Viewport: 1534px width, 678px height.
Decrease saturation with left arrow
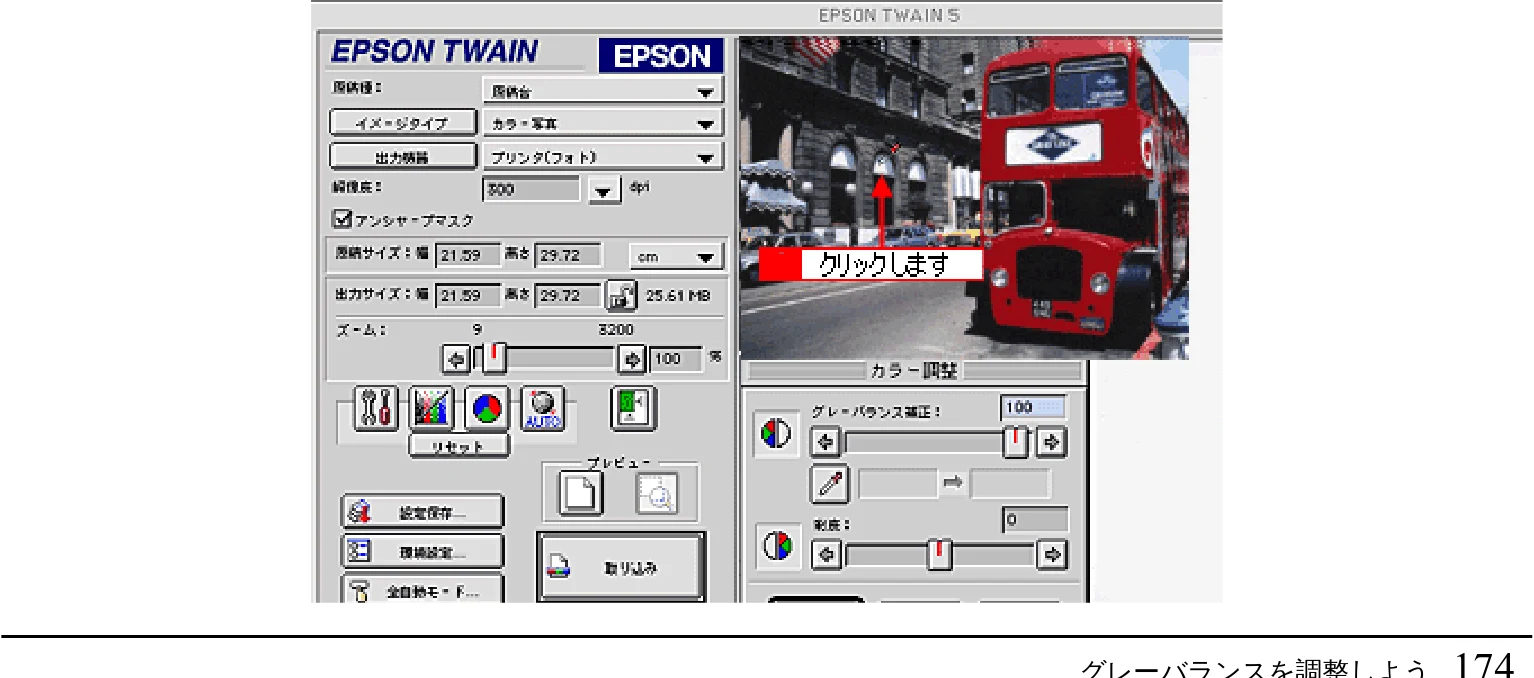point(825,555)
